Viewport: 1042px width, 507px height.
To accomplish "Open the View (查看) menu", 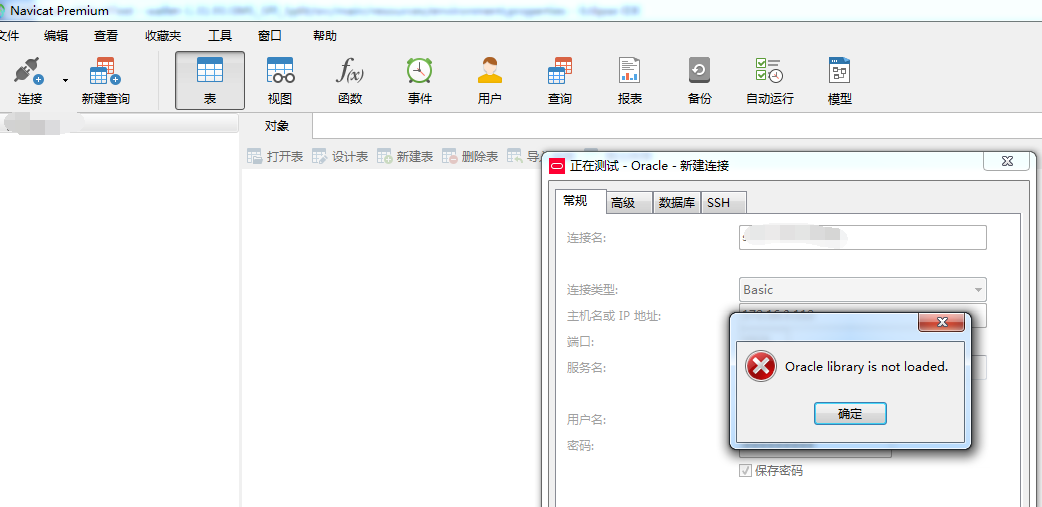I will [106, 36].
